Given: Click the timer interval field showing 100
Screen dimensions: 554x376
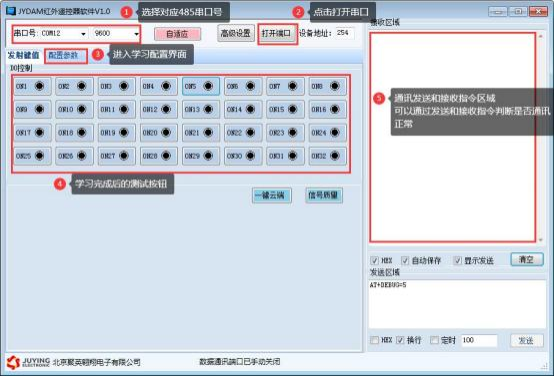Looking at the screenshot, I should 479,340.
